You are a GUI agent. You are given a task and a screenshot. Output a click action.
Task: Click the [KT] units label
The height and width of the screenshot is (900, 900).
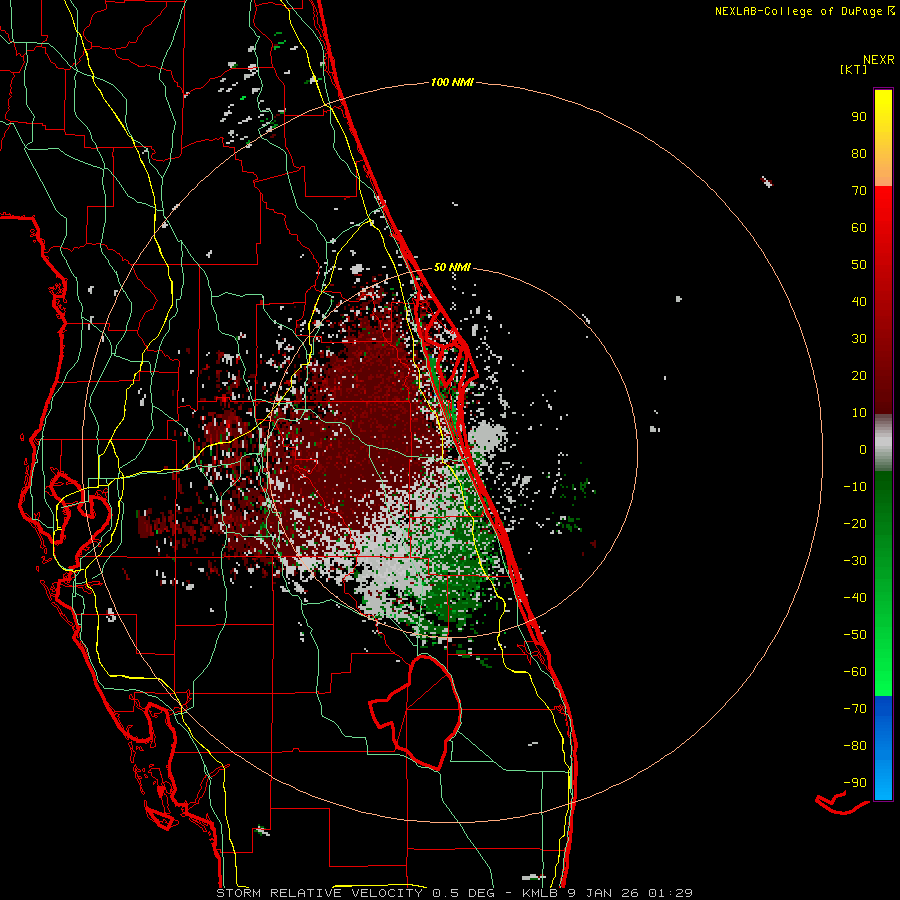[854, 69]
